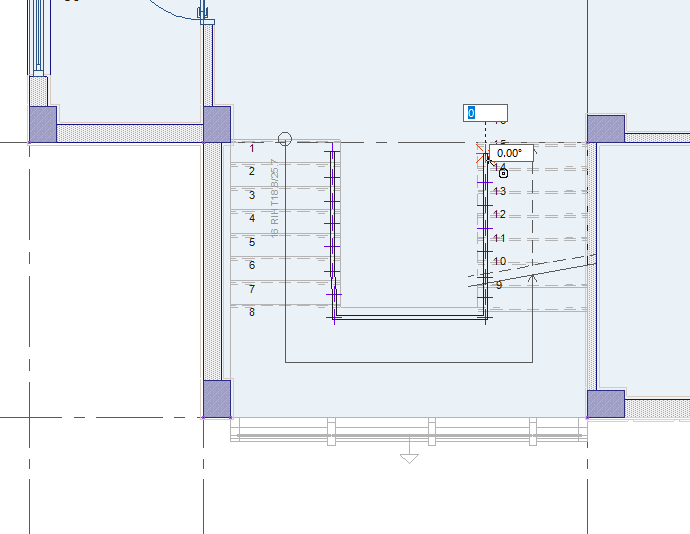Click stair riser number 1

click(252, 148)
